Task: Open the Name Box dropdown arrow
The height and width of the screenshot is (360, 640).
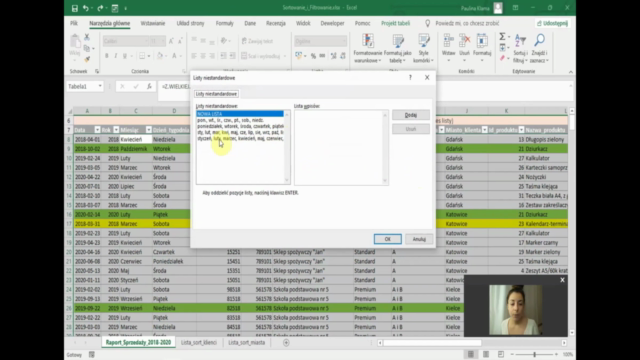Action: point(100,86)
